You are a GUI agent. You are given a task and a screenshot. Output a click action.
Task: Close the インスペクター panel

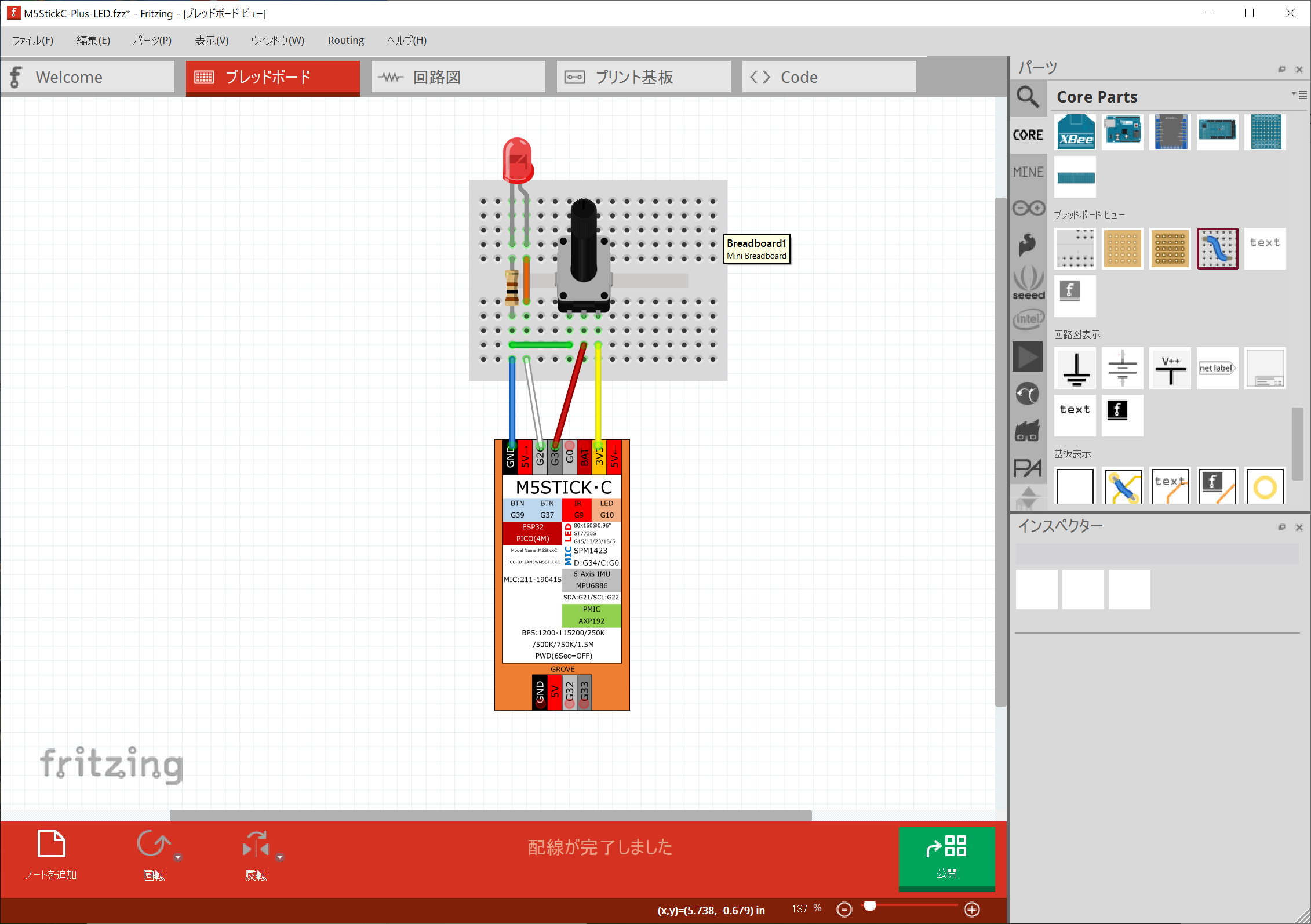1299,528
